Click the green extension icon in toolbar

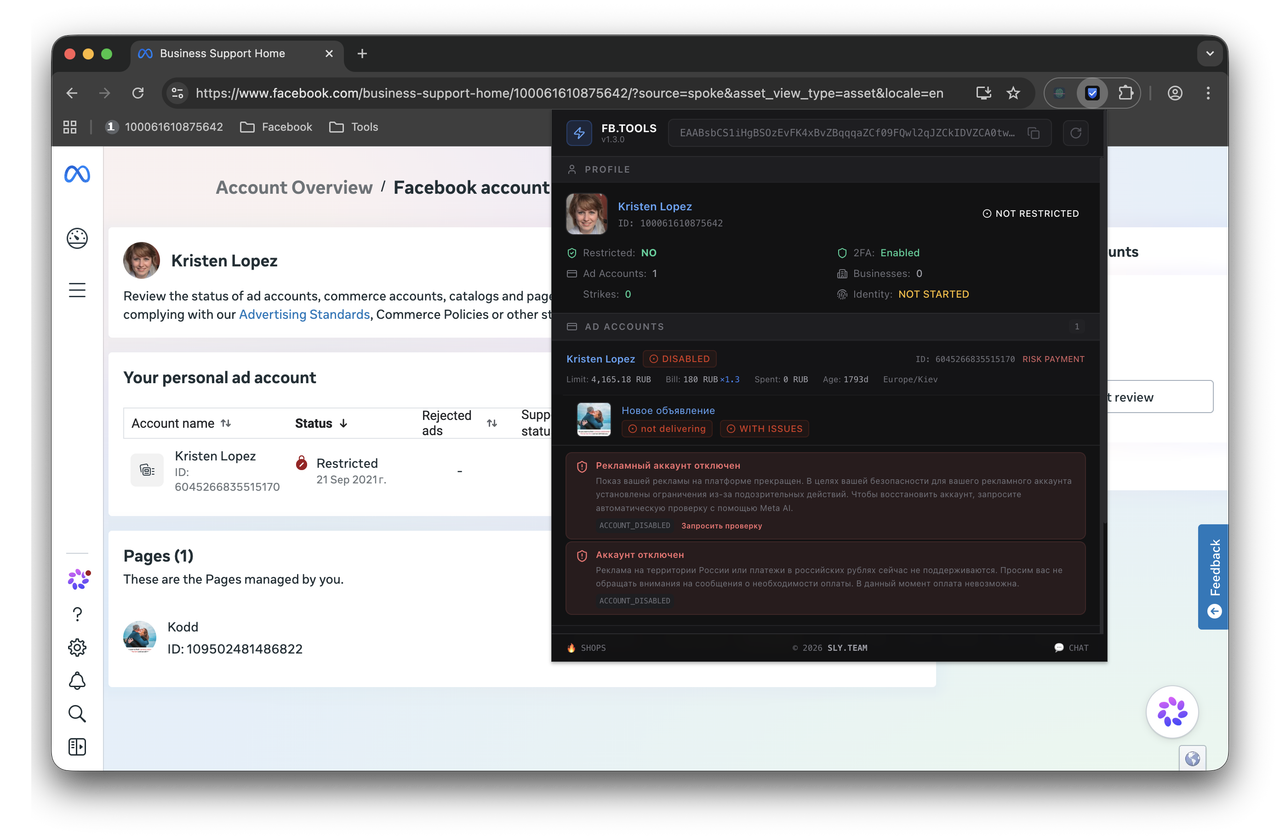point(1060,93)
